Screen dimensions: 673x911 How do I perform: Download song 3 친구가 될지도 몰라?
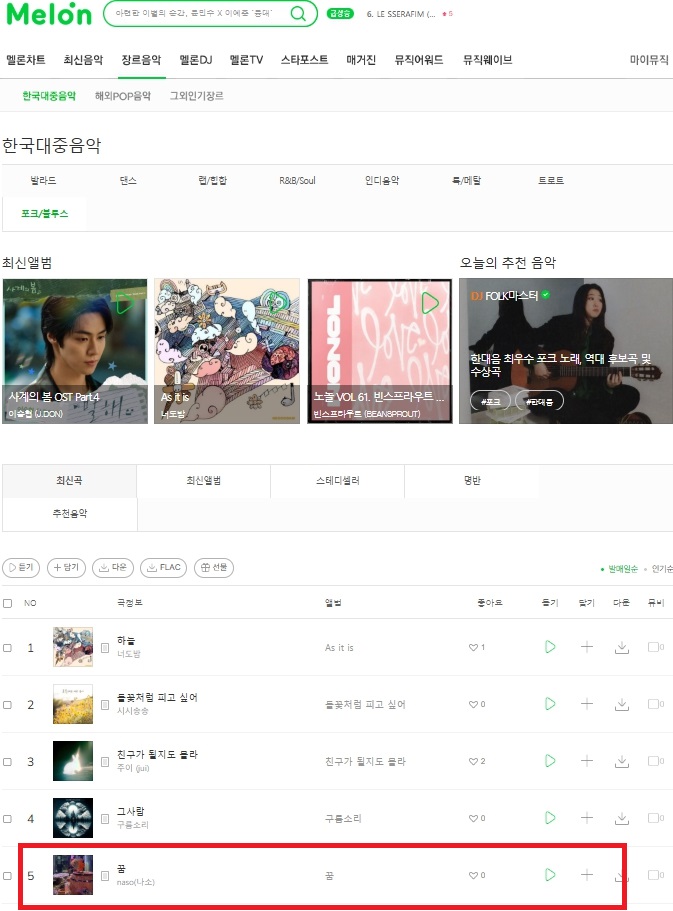coord(622,761)
